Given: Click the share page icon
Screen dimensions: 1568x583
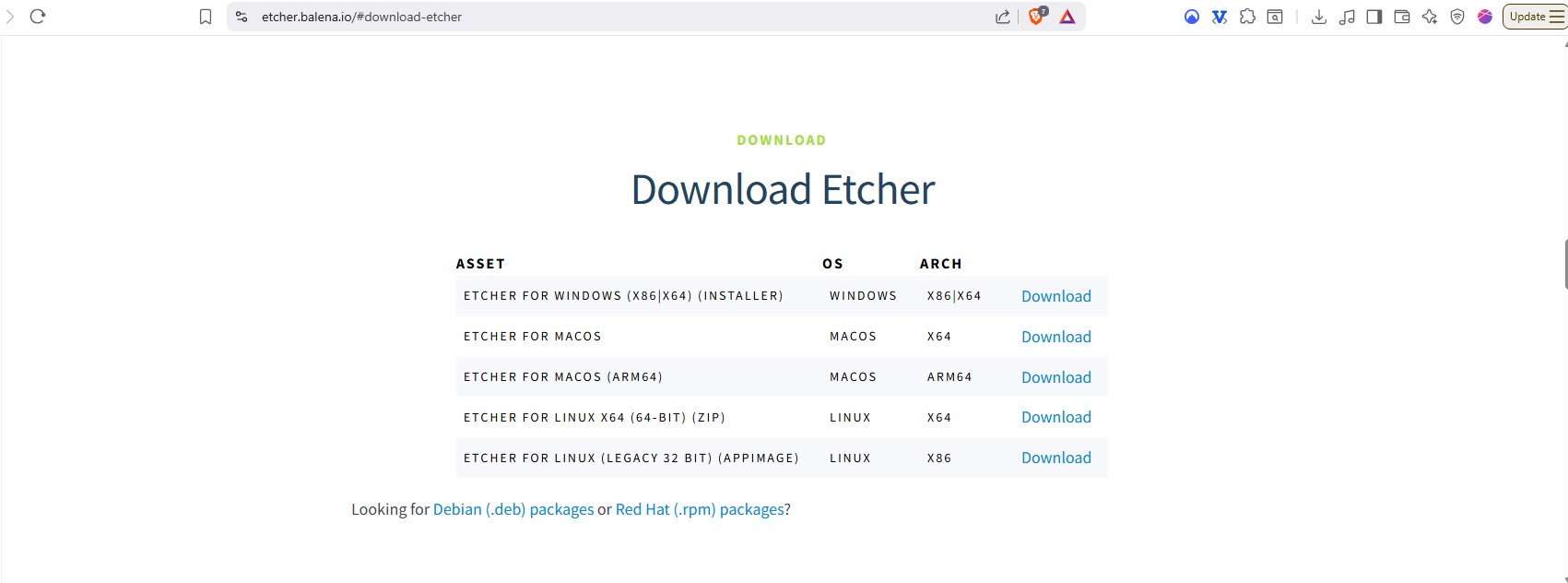Looking at the screenshot, I should point(1003,17).
